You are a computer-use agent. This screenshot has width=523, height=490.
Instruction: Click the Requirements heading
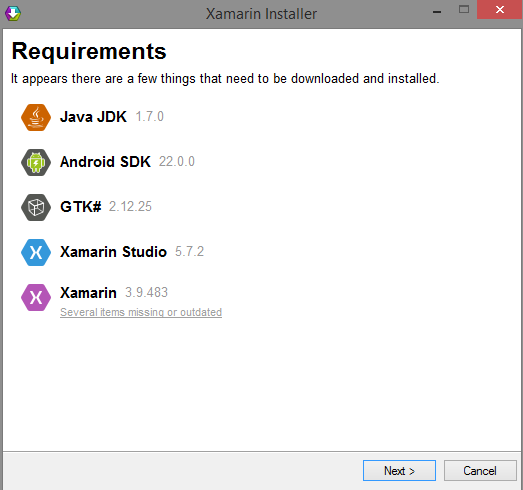[89, 51]
